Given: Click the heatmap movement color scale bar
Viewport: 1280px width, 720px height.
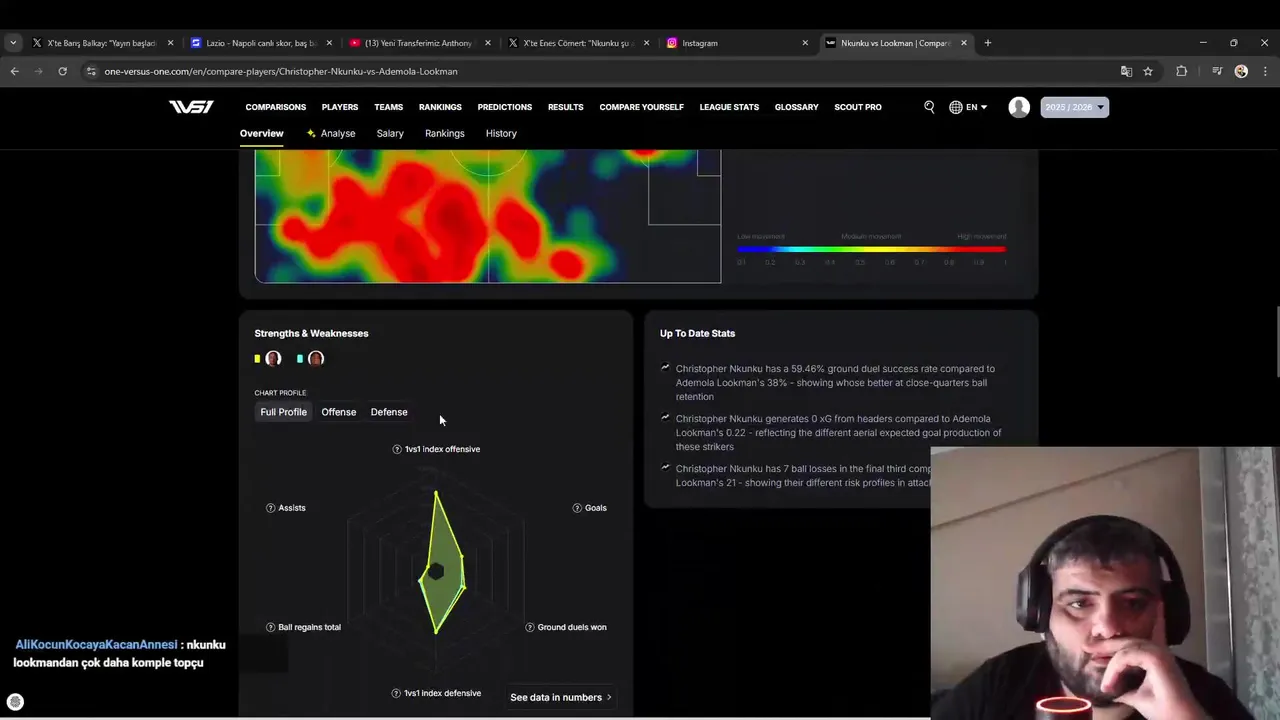Looking at the screenshot, I should 872,249.
